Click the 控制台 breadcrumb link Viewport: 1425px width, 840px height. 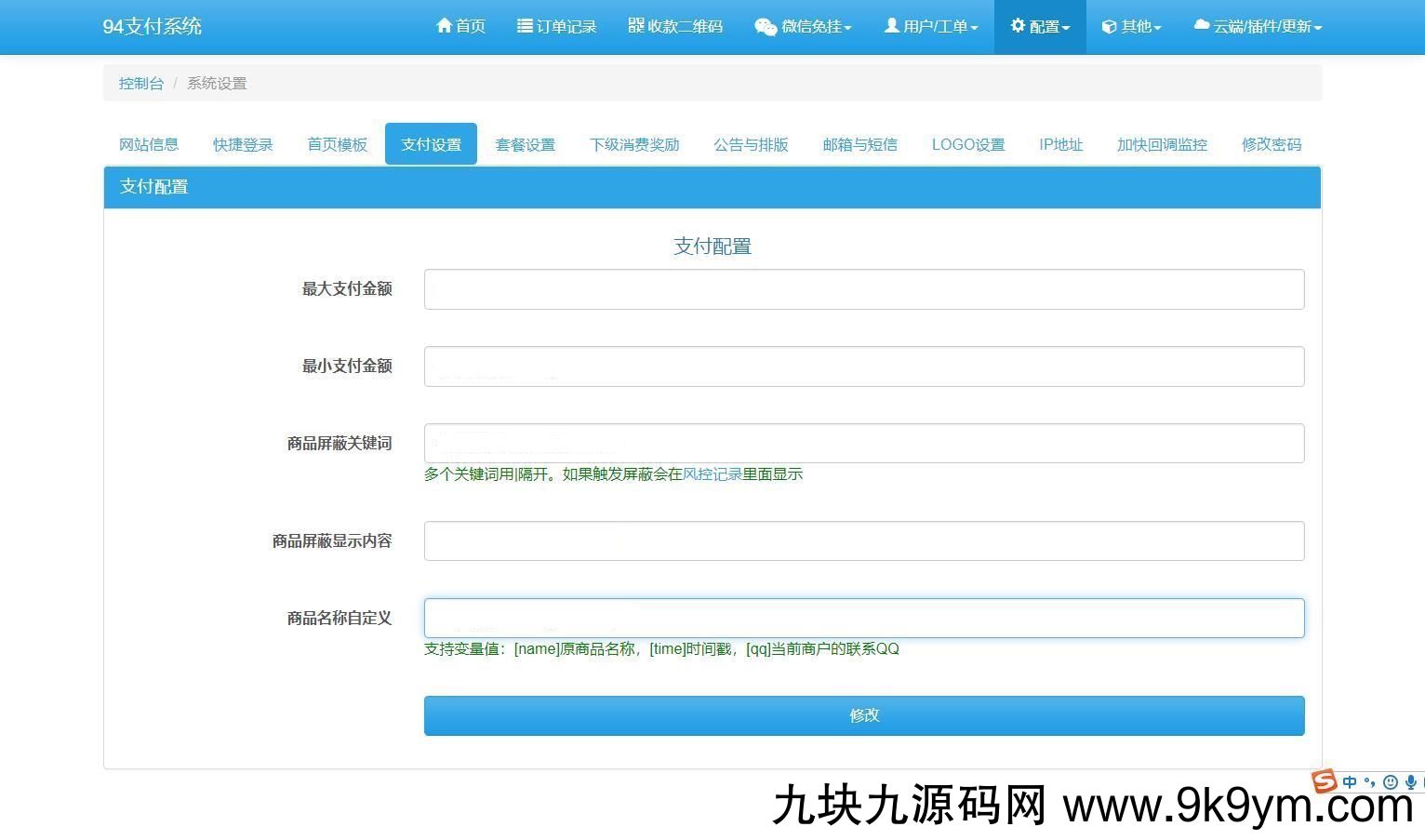(140, 83)
